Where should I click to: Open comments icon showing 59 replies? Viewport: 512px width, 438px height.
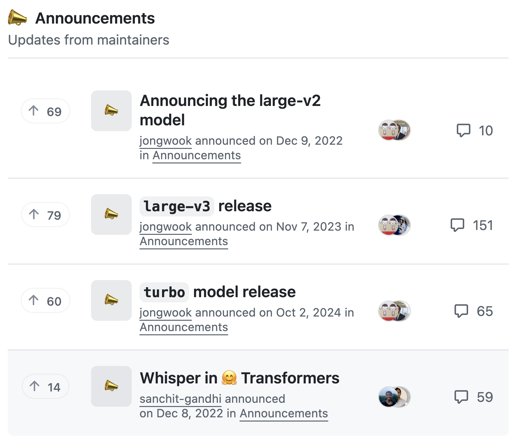point(461,397)
